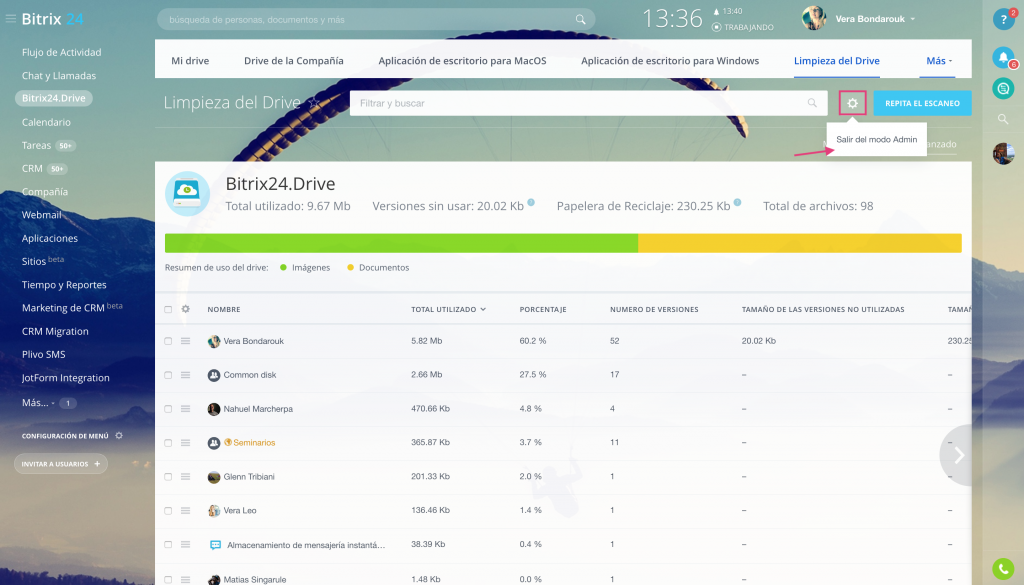Favorite the page using the star beside Limpieza del Drive
The image size is (1024, 585).
point(314,103)
